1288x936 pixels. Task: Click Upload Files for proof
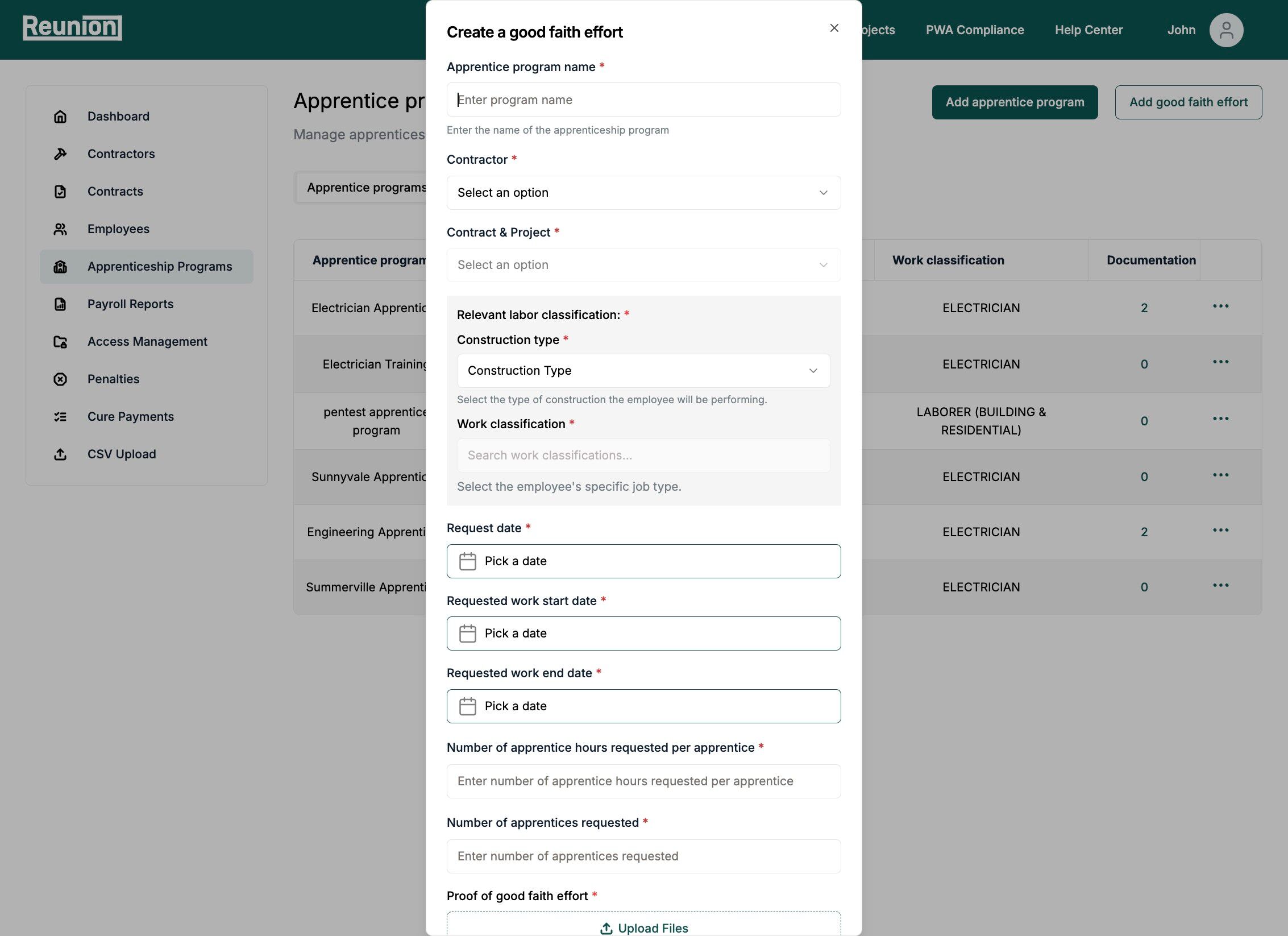pyautogui.click(x=643, y=927)
